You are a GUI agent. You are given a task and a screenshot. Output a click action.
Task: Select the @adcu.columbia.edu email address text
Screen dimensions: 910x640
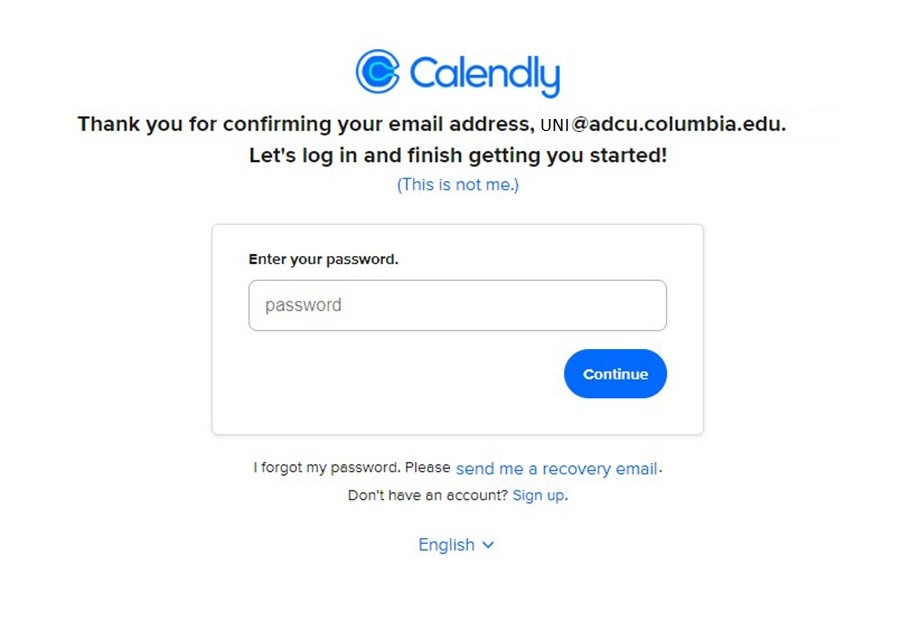pos(678,124)
